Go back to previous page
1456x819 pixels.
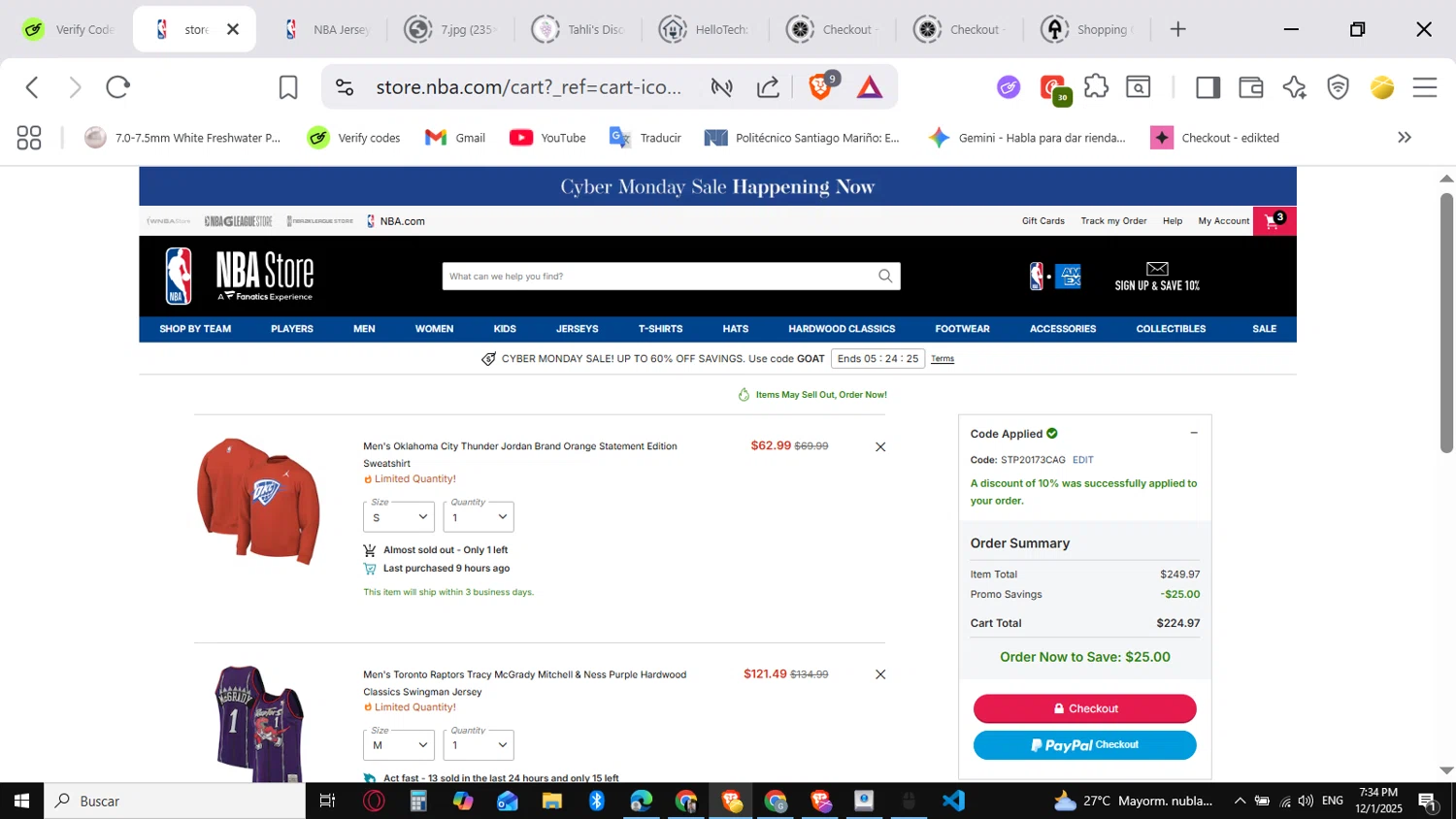(32, 87)
